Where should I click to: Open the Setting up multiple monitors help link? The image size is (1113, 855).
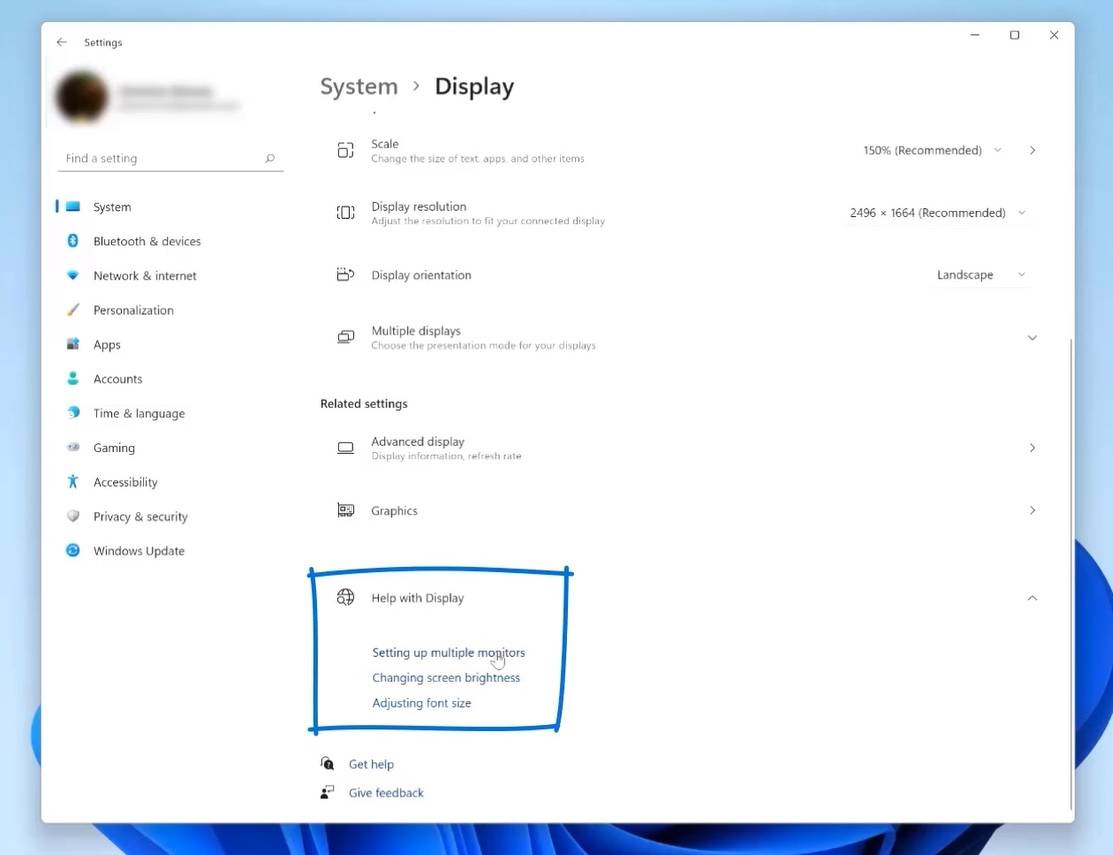click(x=448, y=652)
